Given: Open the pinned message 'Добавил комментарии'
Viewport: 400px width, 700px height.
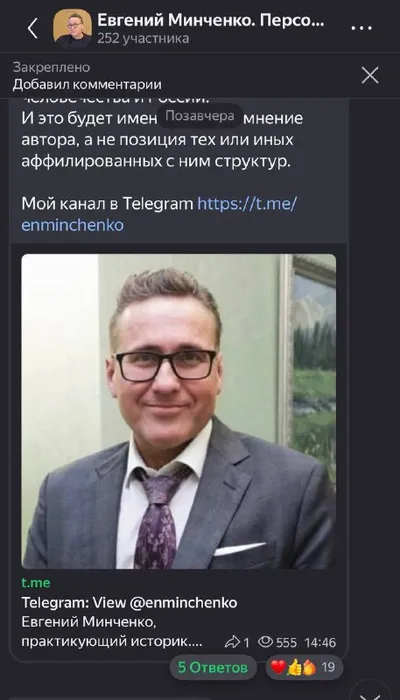Looking at the screenshot, I should tap(87, 84).
